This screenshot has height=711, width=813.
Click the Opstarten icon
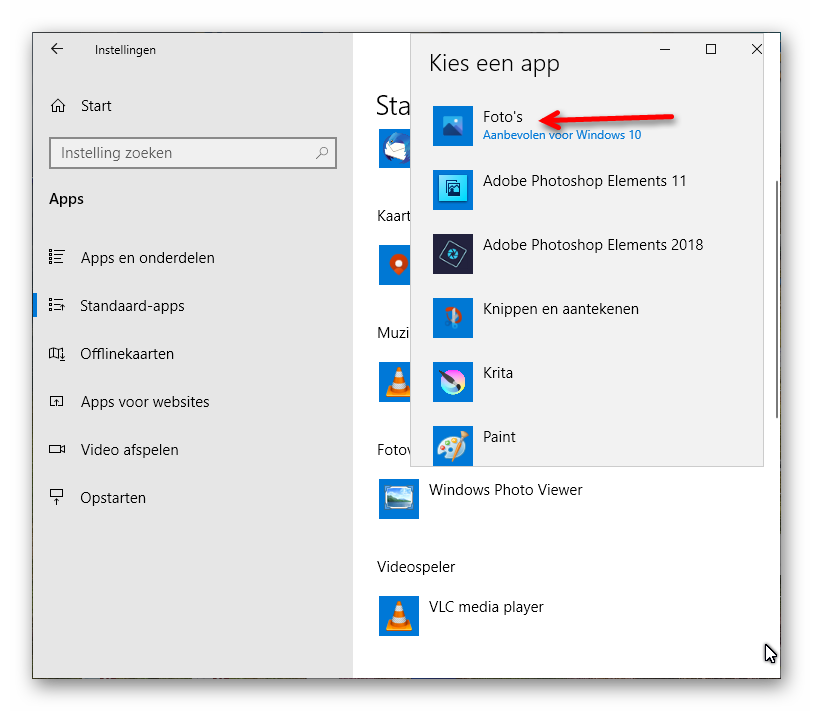[57, 497]
